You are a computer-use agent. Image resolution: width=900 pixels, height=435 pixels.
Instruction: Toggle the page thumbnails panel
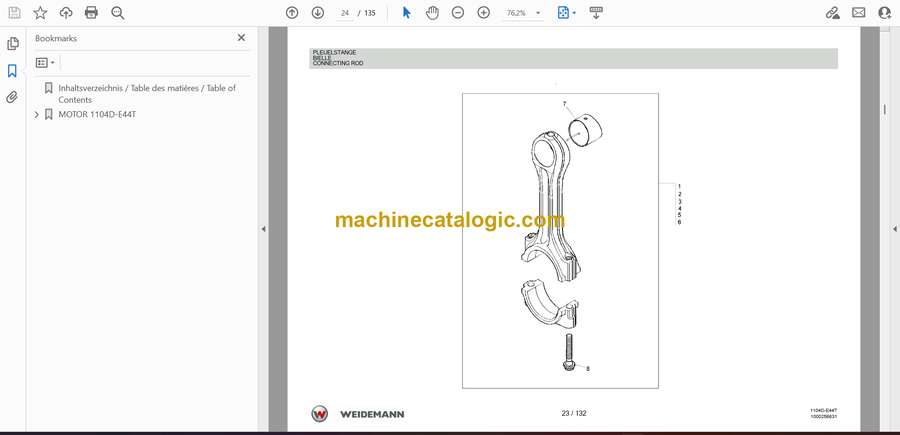point(13,44)
